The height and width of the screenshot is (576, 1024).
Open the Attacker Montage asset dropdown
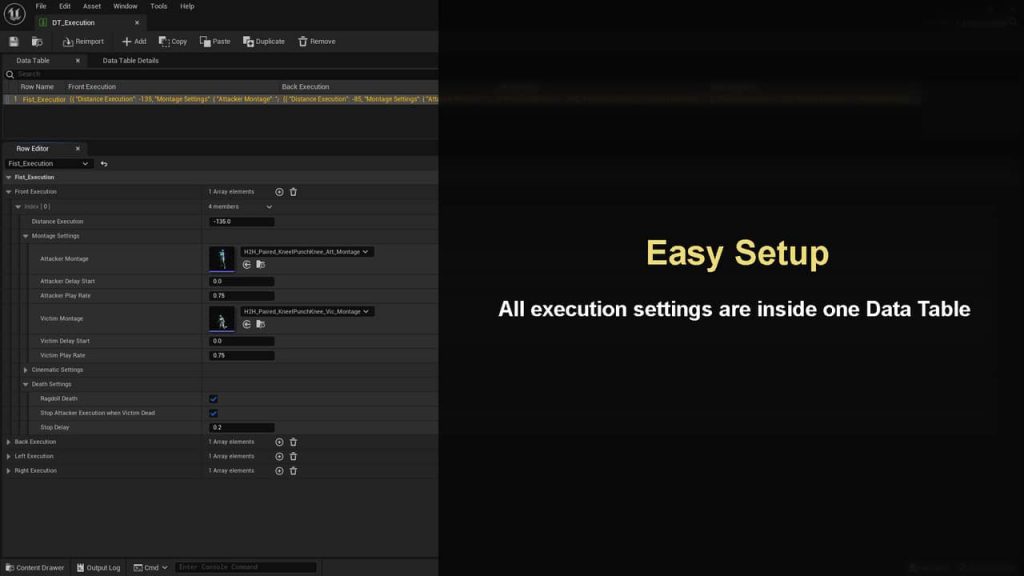306,252
